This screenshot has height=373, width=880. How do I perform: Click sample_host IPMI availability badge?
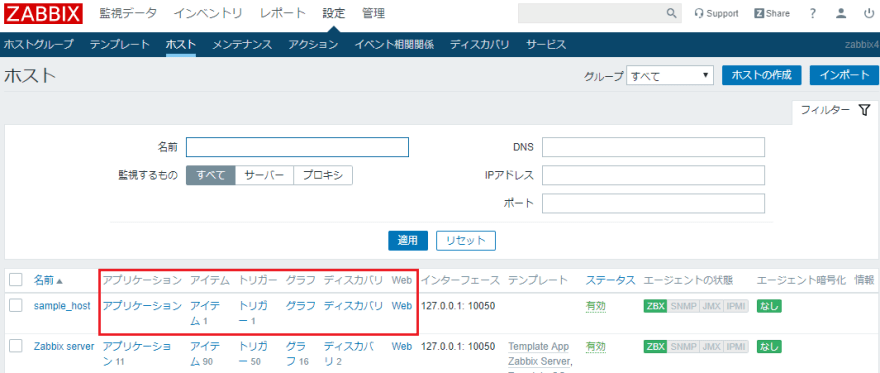[x=736, y=306]
